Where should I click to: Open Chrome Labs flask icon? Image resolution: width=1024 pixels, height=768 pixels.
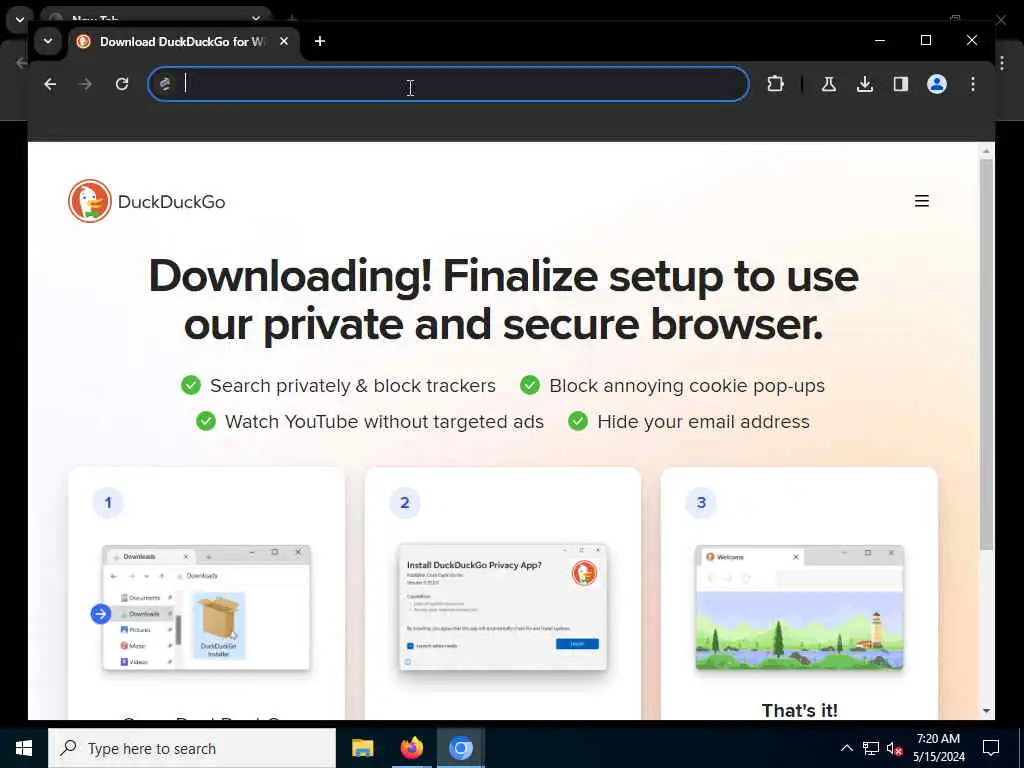click(829, 84)
